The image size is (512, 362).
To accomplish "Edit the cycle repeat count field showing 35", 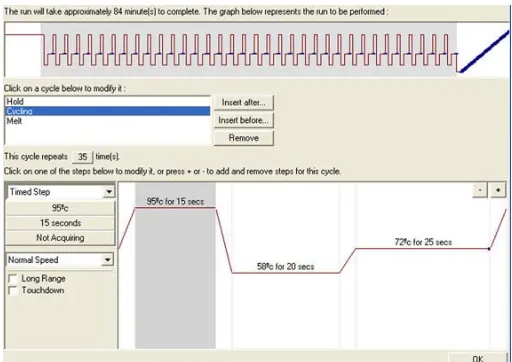I will [82, 157].
